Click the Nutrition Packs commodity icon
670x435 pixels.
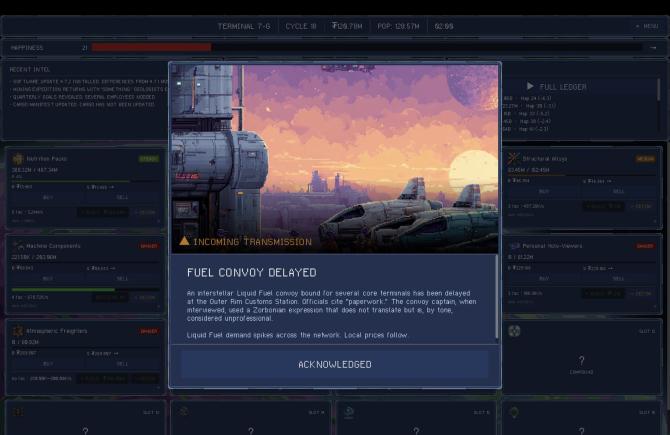[18, 159]
